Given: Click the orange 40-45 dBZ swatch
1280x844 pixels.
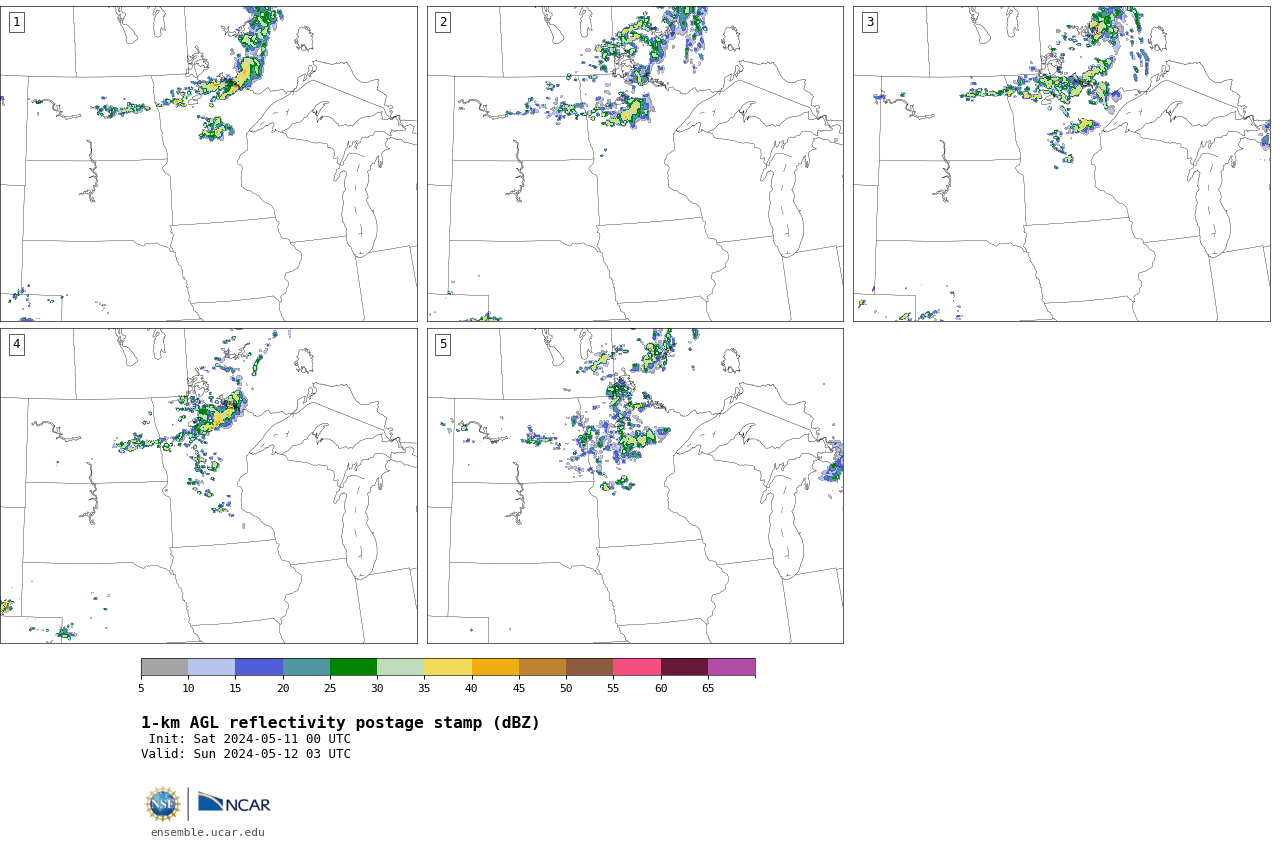Looking at the screenshot, I should tap(495, 667).
